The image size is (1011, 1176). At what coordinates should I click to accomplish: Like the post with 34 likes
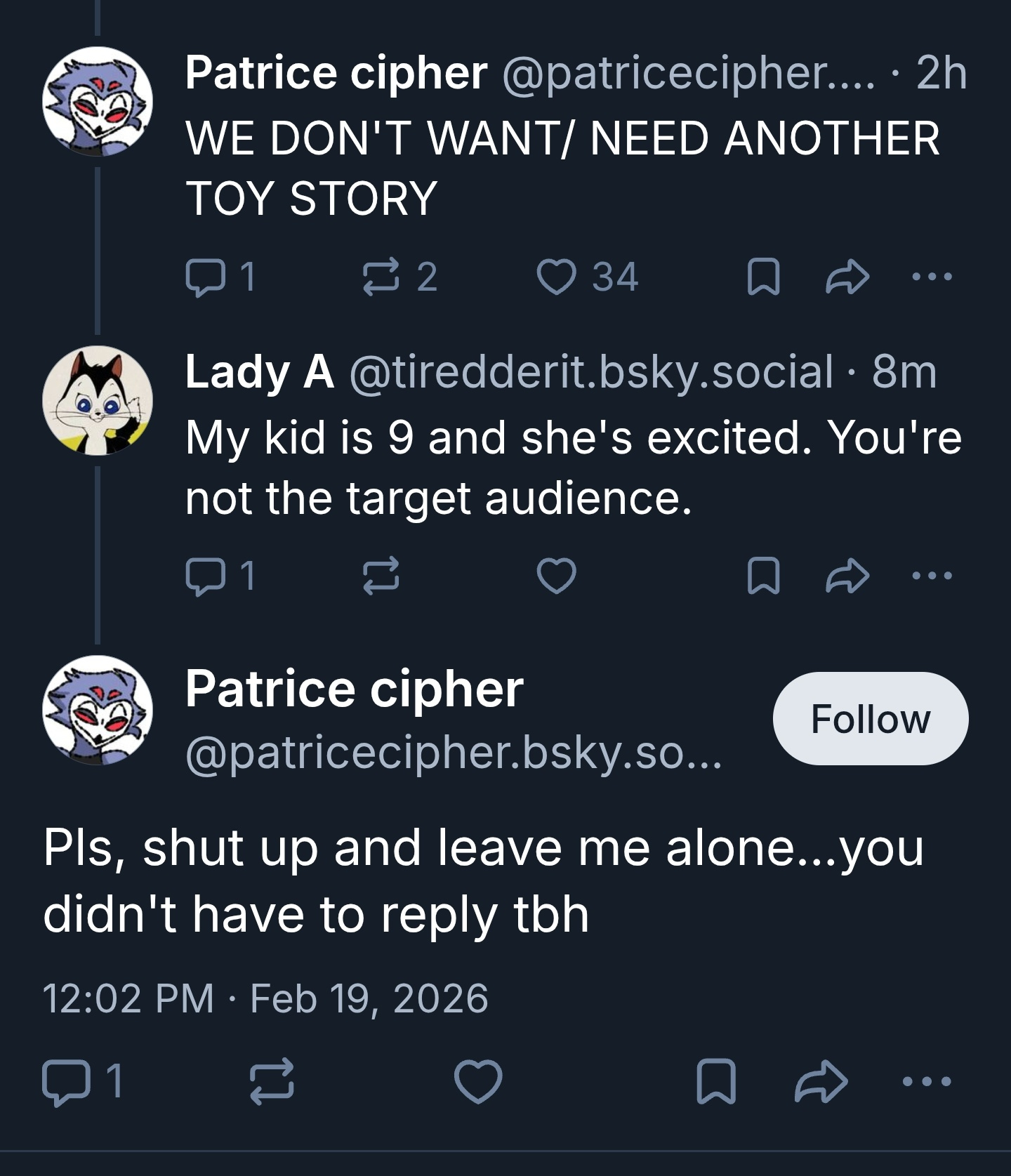click(x=556, y=277)
